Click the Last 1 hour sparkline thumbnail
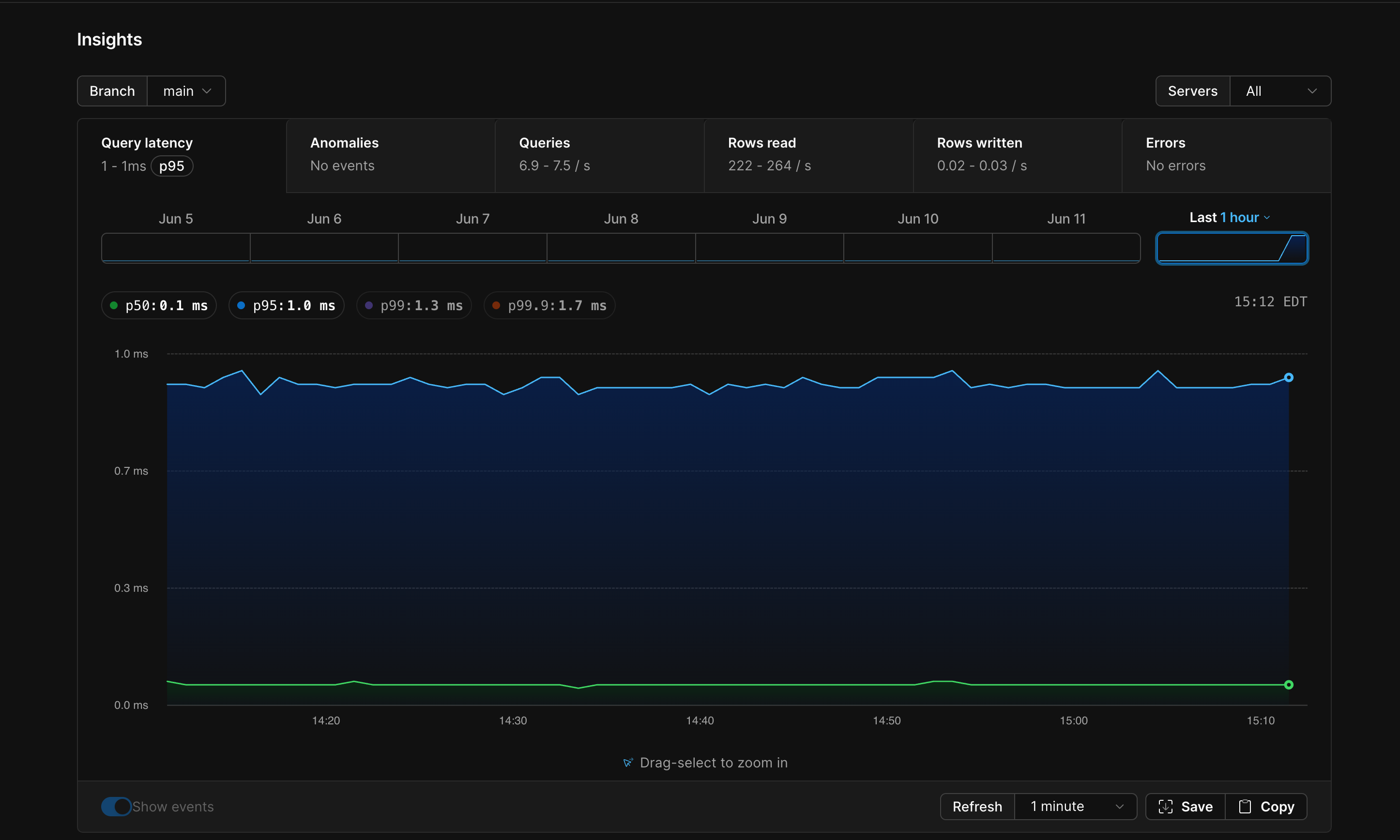 point(1232,248)
